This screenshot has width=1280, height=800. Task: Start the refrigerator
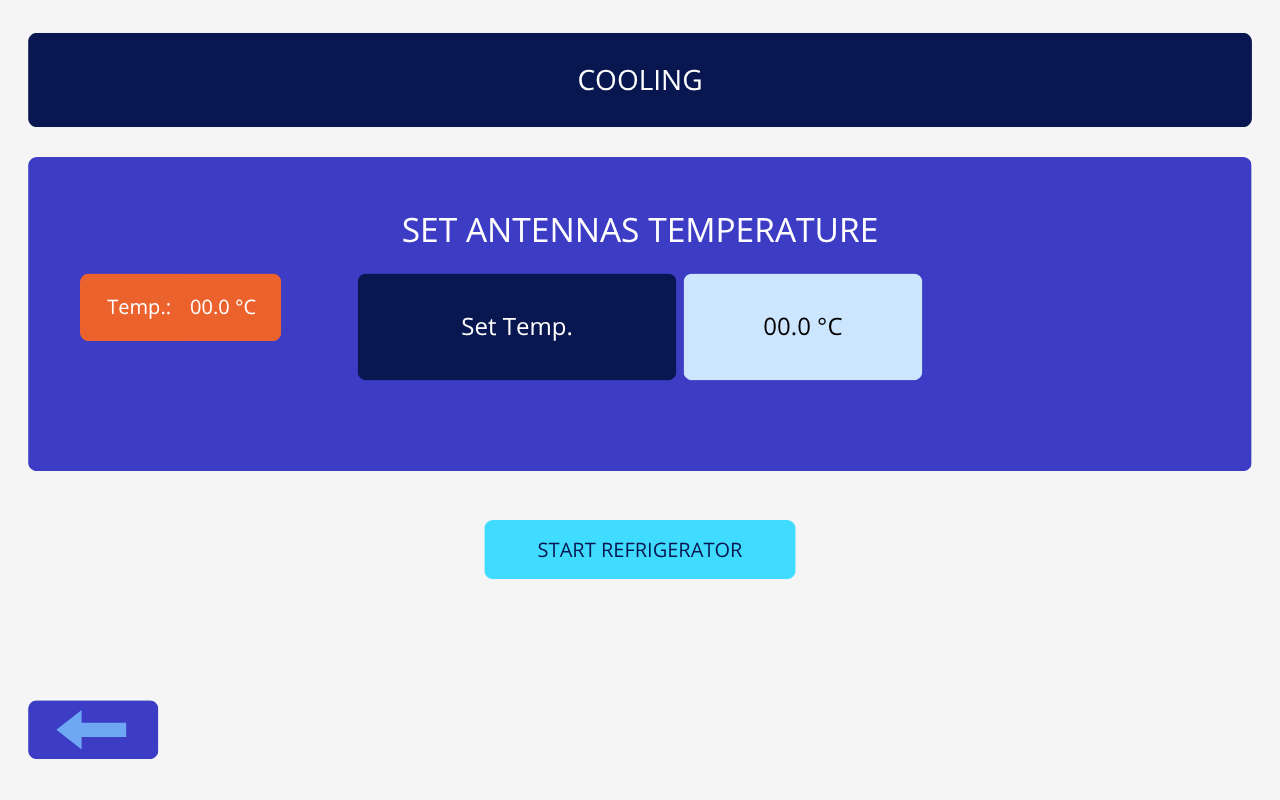point(640,550)
